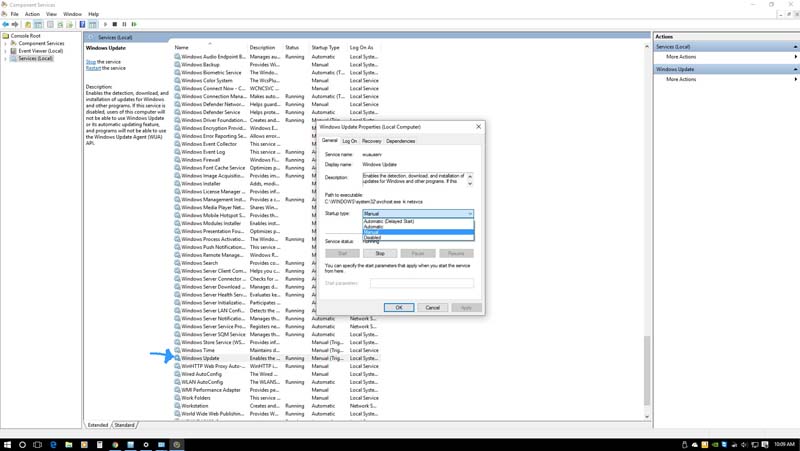Image resolution: width=800 pixels, height=451 pixels.
Task: Choose Disabled startup type option
Action: pyautogui.click(x=418, y=237)
